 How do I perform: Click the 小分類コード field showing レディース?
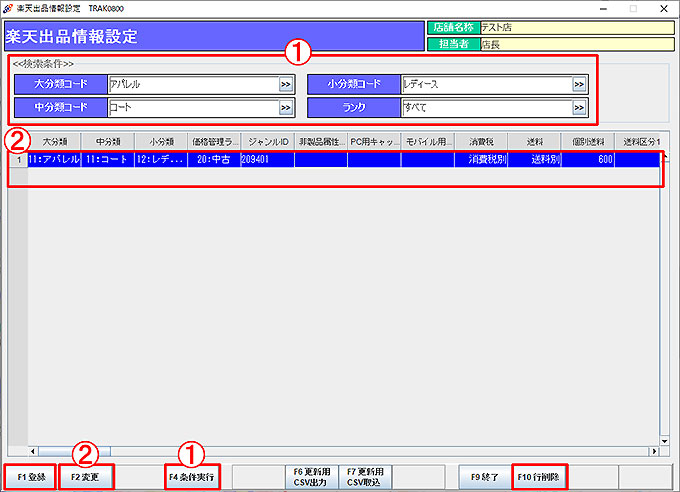coord(485,85)
